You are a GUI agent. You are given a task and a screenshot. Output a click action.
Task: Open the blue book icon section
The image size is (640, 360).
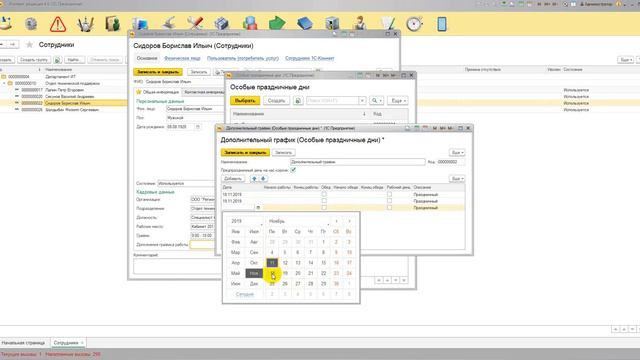click(304, 24)
